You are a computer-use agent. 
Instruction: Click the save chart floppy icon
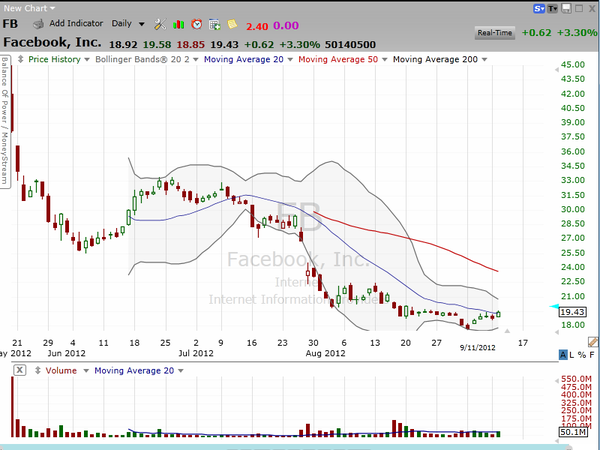[x=566, y=8]
